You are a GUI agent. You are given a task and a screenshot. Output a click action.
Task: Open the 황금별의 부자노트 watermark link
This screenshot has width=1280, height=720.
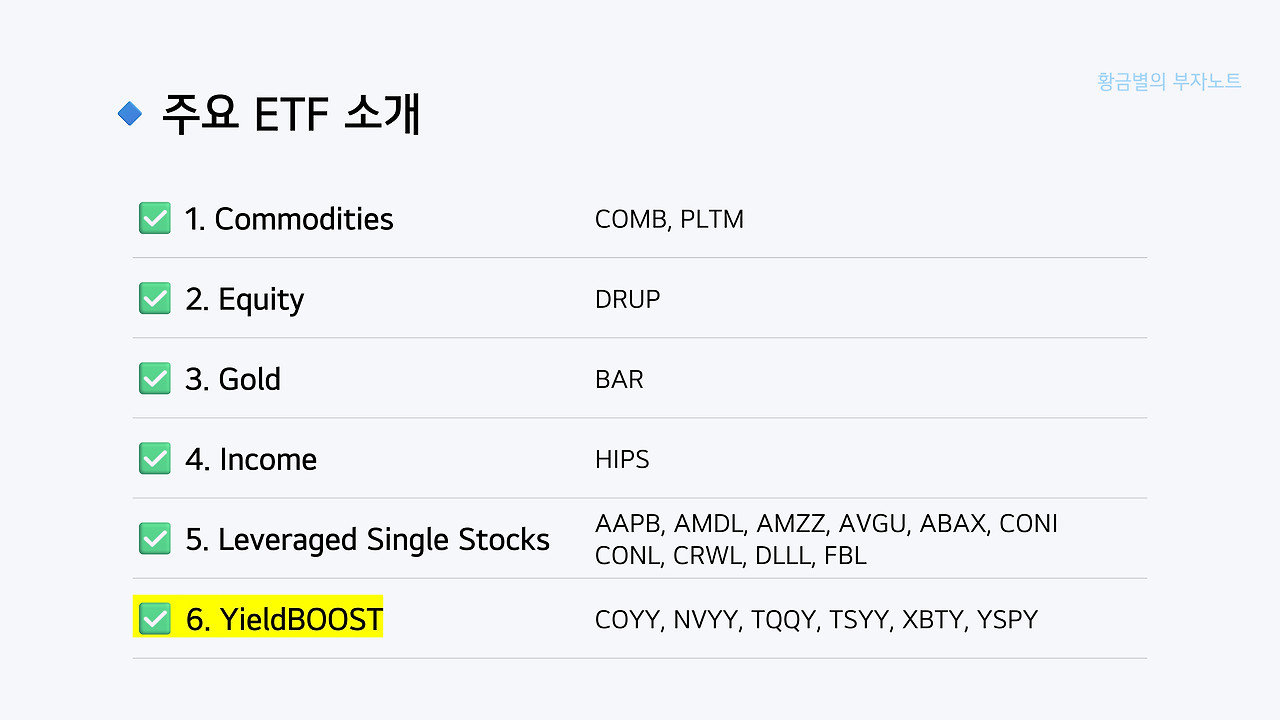pos(1169,82)
